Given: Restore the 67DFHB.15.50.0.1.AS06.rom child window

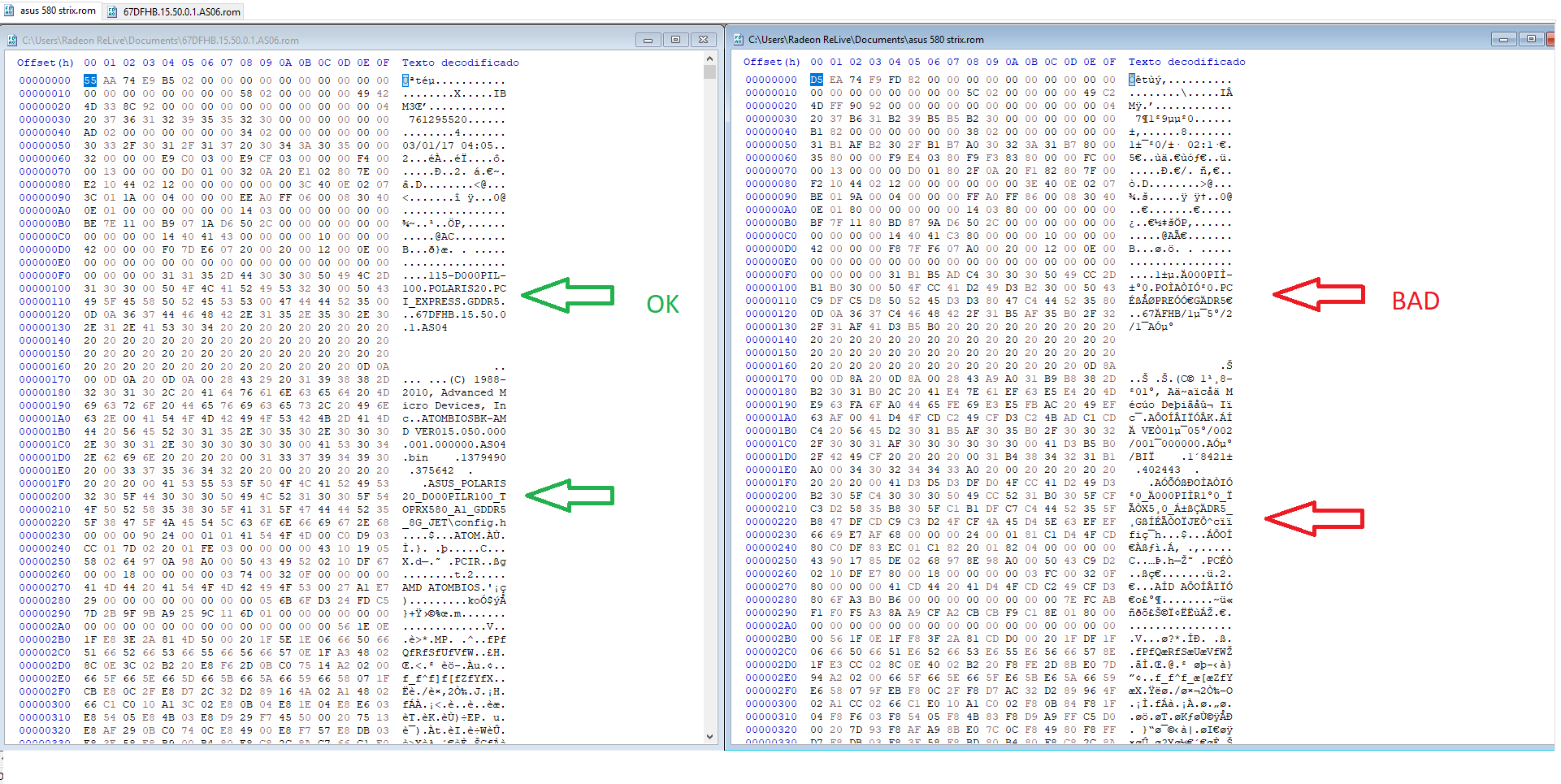Looking at the screenshot, I should (x=675, y=39).
